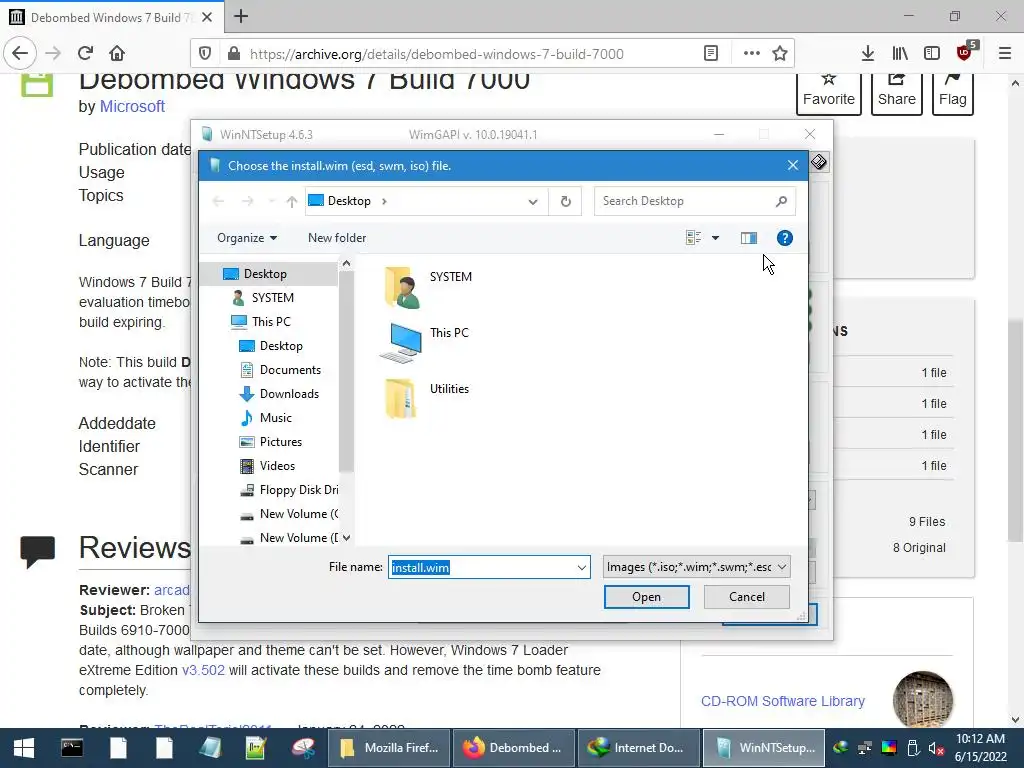Screen dimensions: 1024x768
Task: Open uBlock Origin extension icon
Action: (x=966, y=52)
